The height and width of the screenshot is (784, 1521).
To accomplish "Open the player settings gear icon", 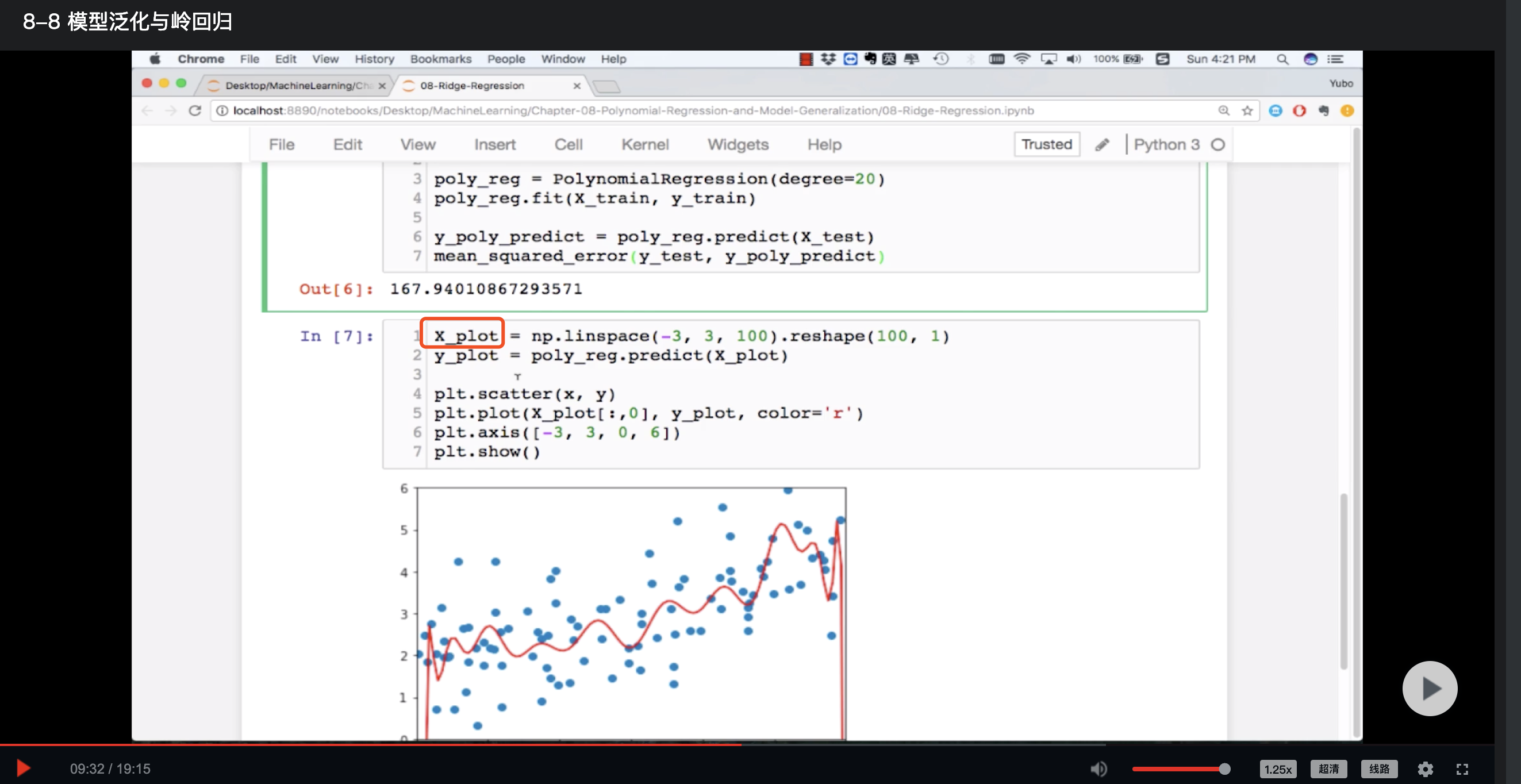I will click(x=1426, y=768).
